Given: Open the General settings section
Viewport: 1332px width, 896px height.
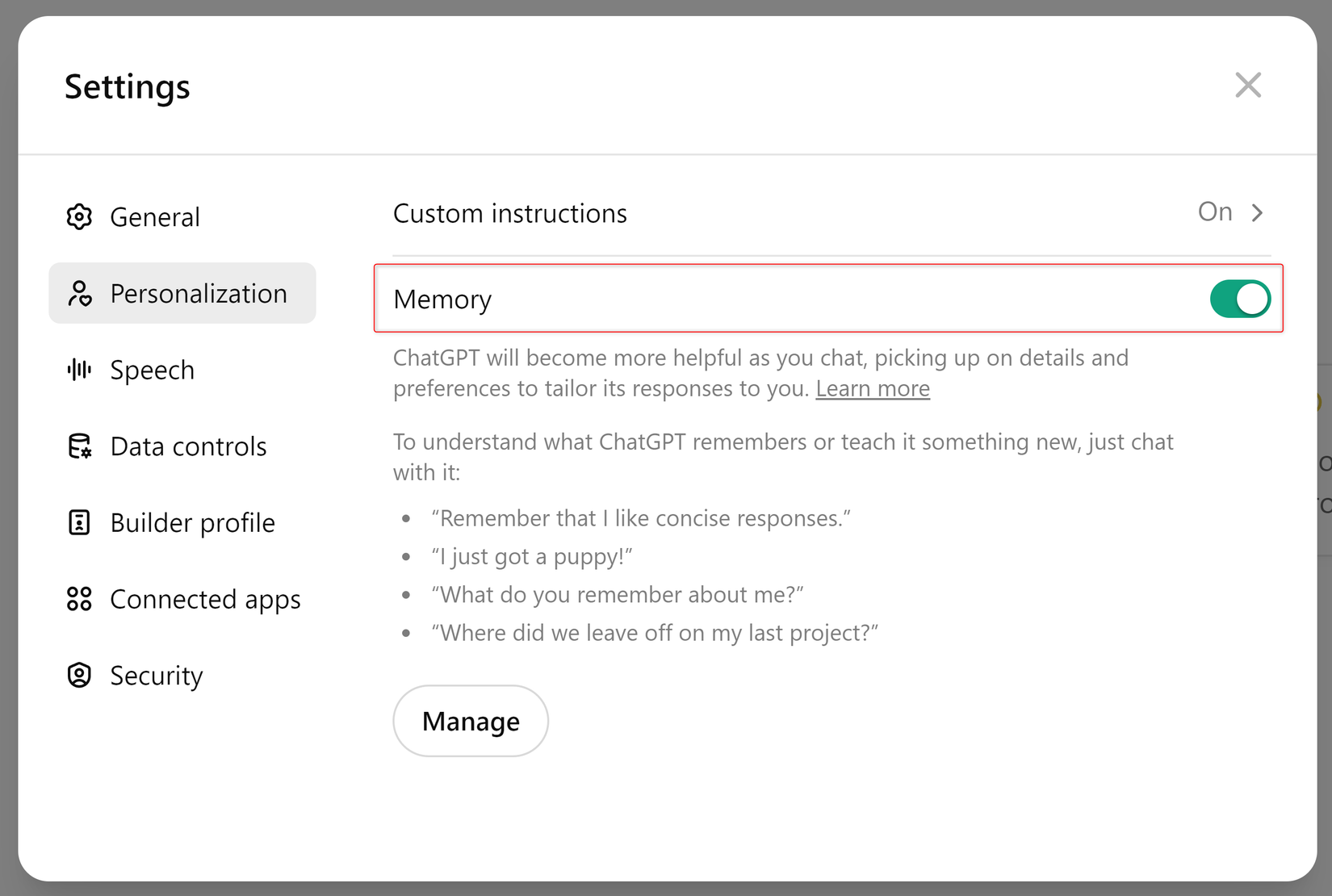Looking at the screenshot, I should [x=155, y=216].
